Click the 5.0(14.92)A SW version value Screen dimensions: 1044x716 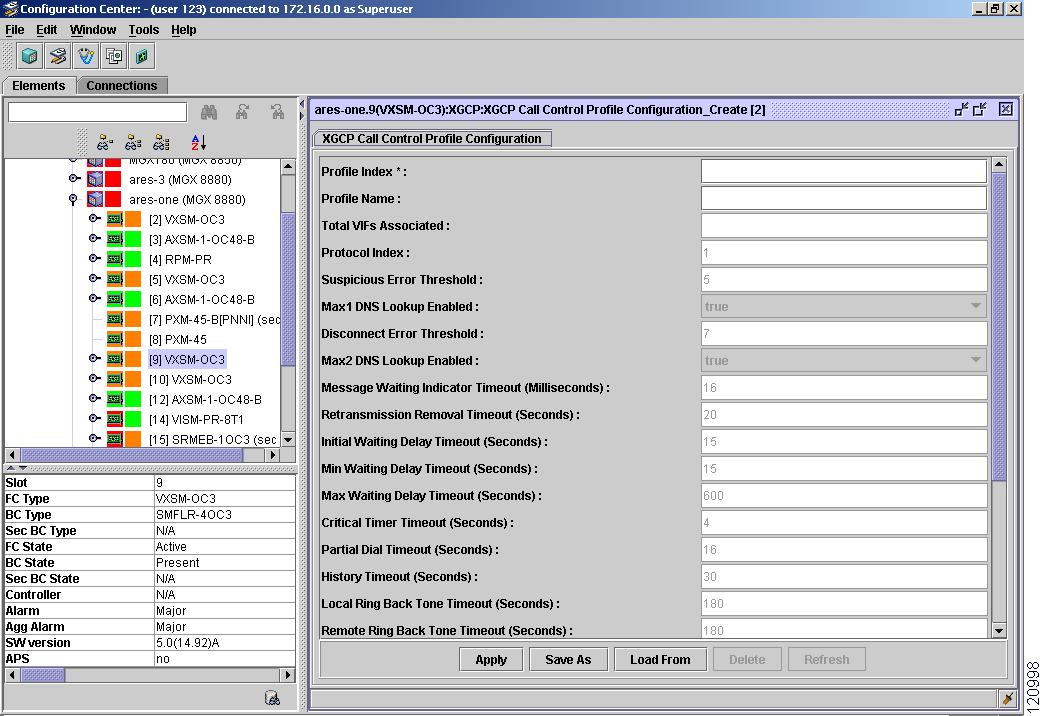point(188,643)
